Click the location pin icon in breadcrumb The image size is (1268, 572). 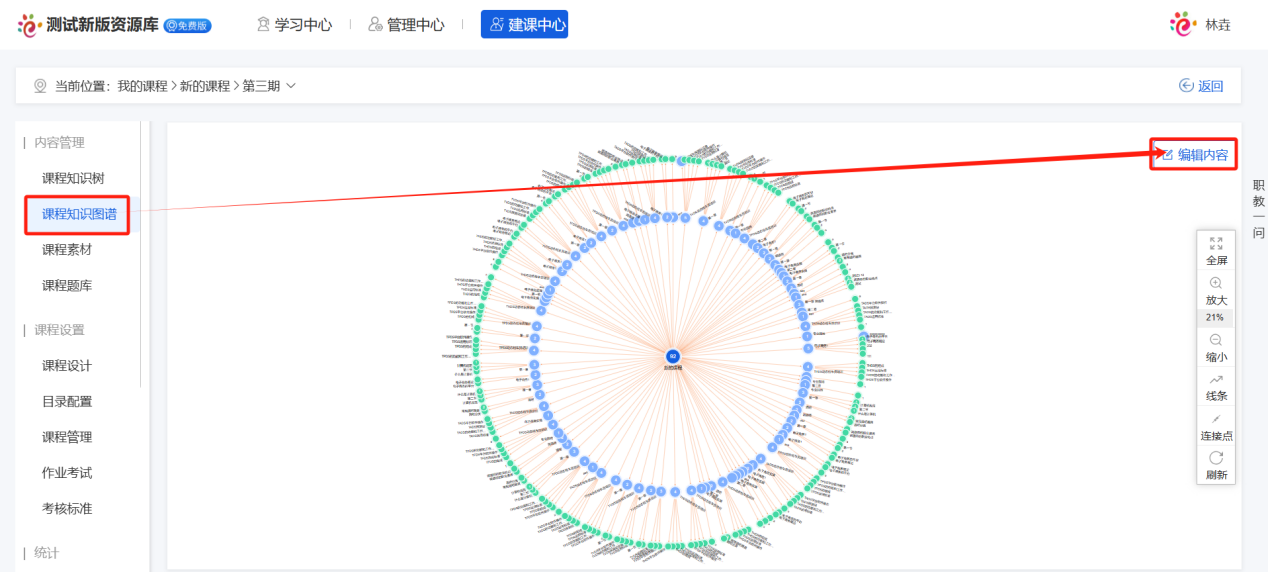point(40,86)
